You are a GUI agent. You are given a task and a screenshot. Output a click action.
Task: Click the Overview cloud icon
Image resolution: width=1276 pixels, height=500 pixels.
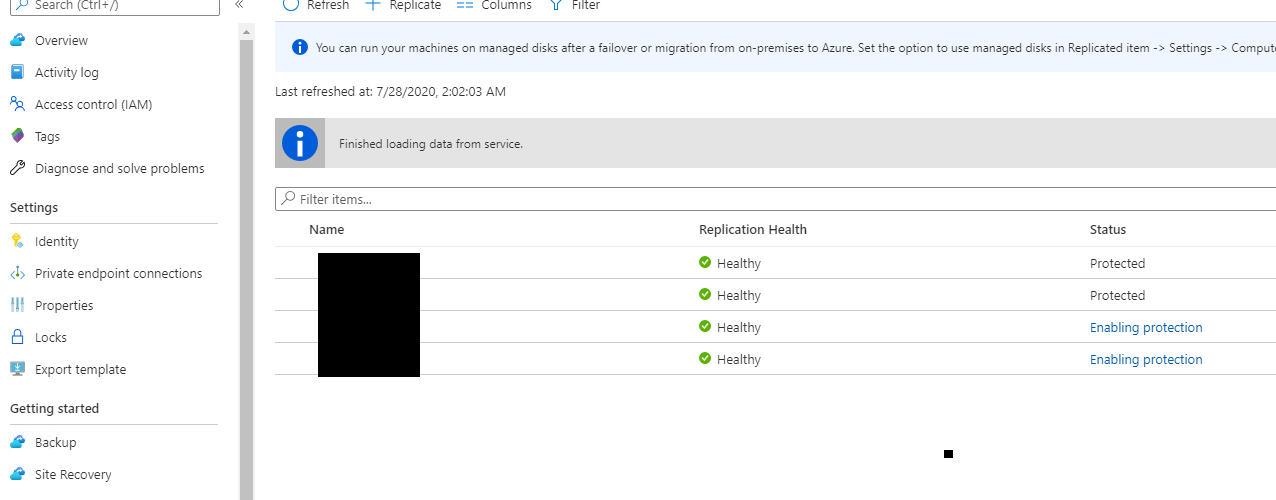coord(17,41)
